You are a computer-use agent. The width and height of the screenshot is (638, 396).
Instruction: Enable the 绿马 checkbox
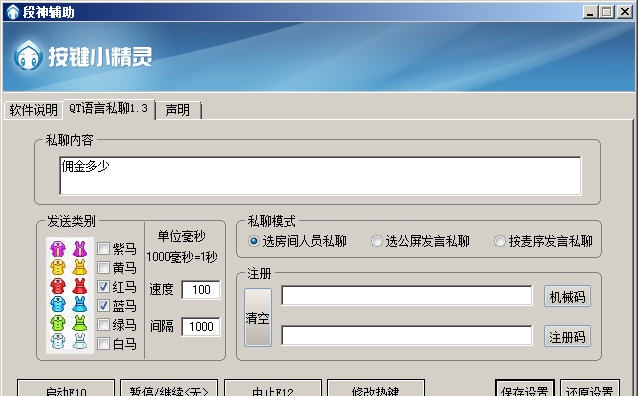tap(103, 325)
